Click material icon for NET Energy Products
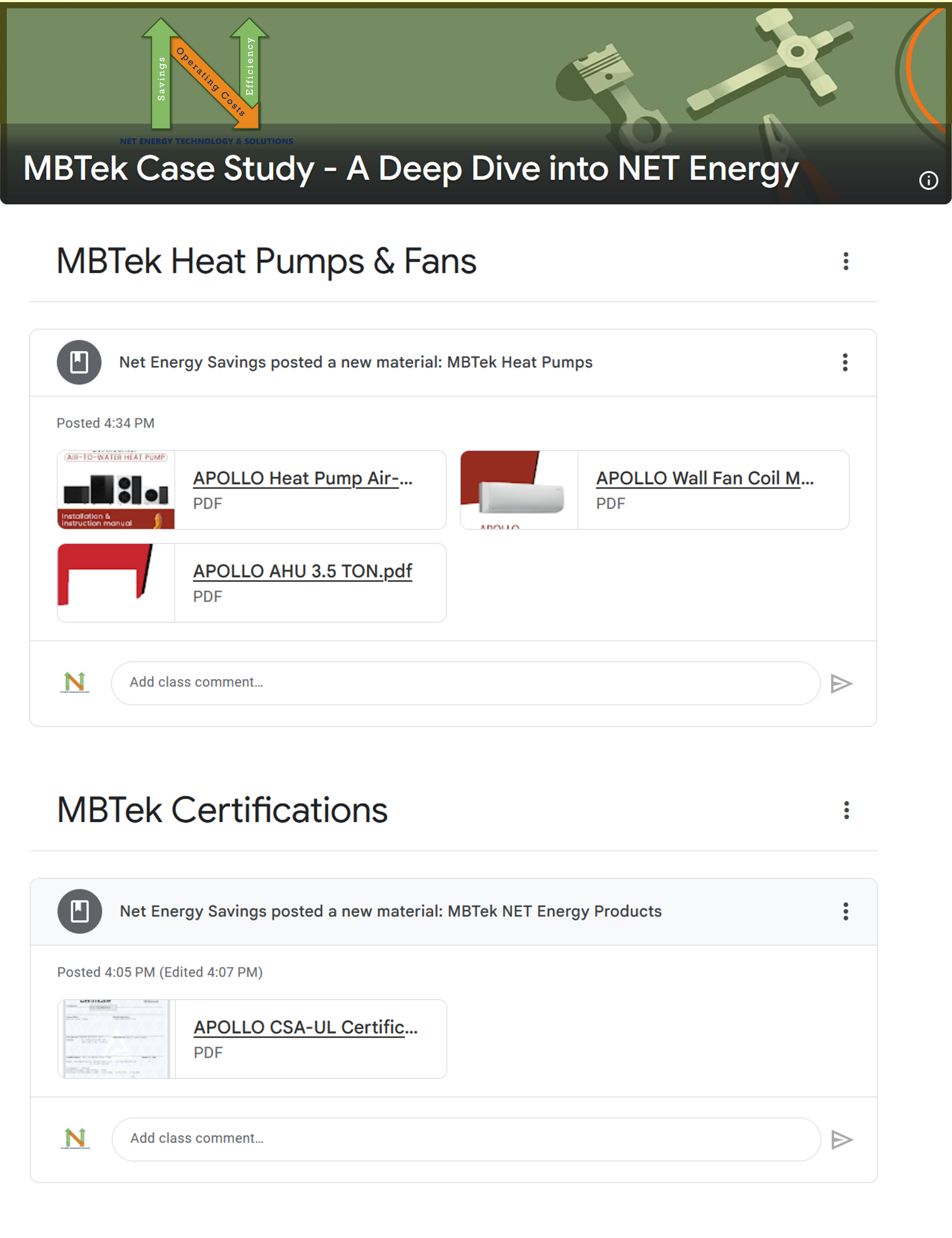 (80, 911)
